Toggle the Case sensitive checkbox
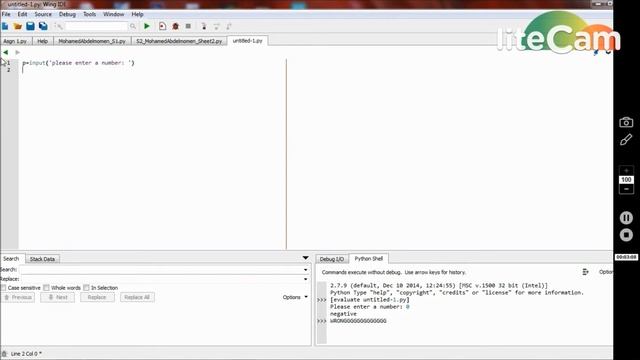 tap(4, 288)
